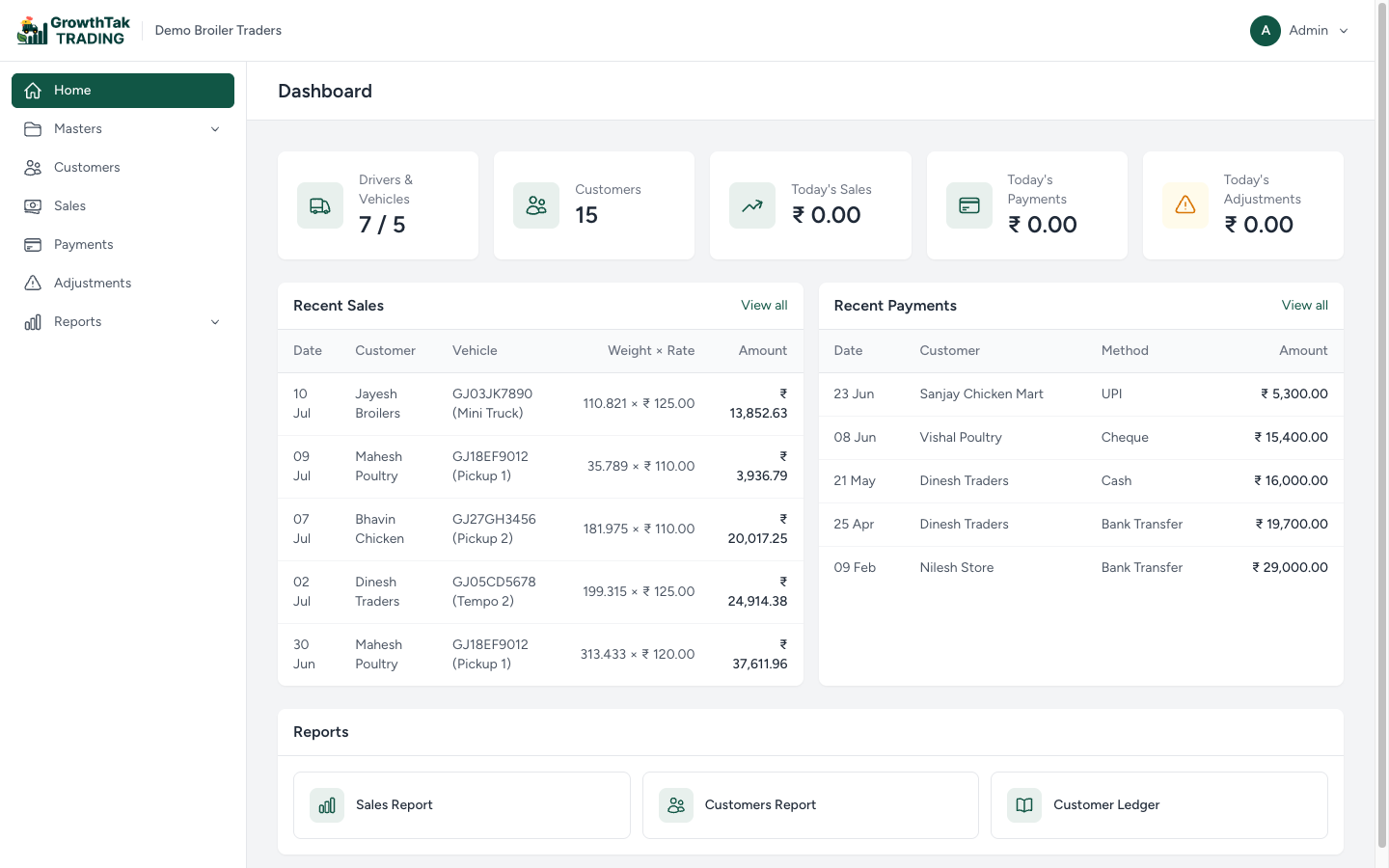Click the Cheque method cell
Image resolution: width=1389 pixels, height=868 pixels.
[x=1125, y=438]
